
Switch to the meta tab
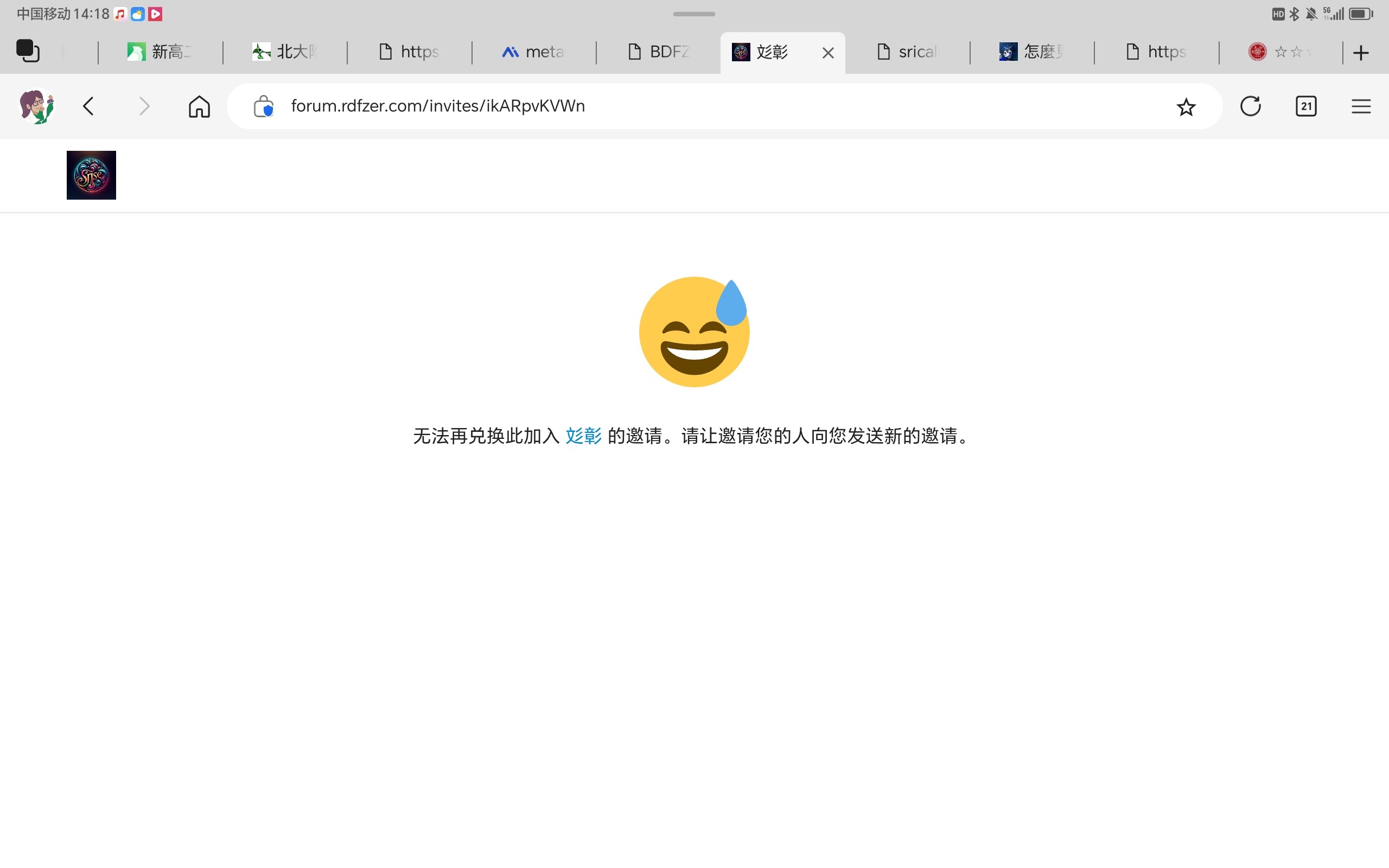click(x=534, y=52)
